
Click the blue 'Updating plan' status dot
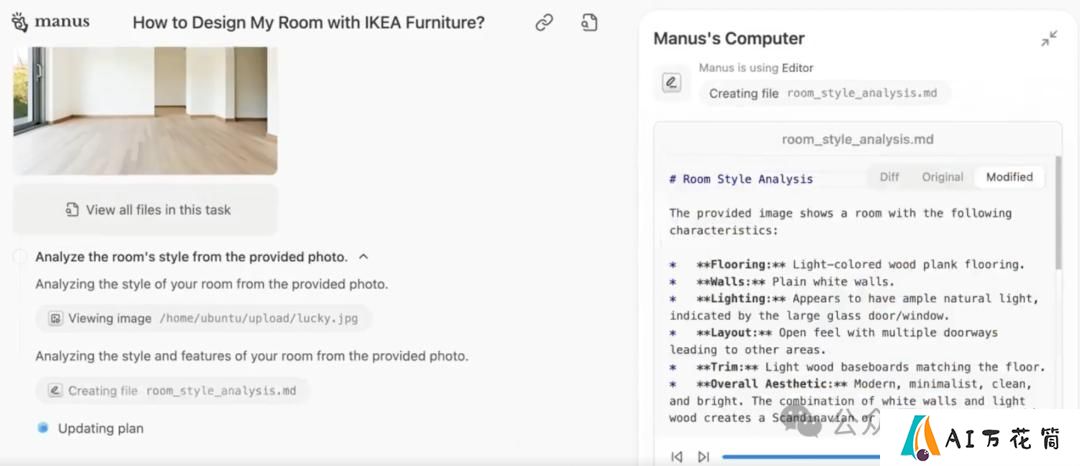pos(43,428)
